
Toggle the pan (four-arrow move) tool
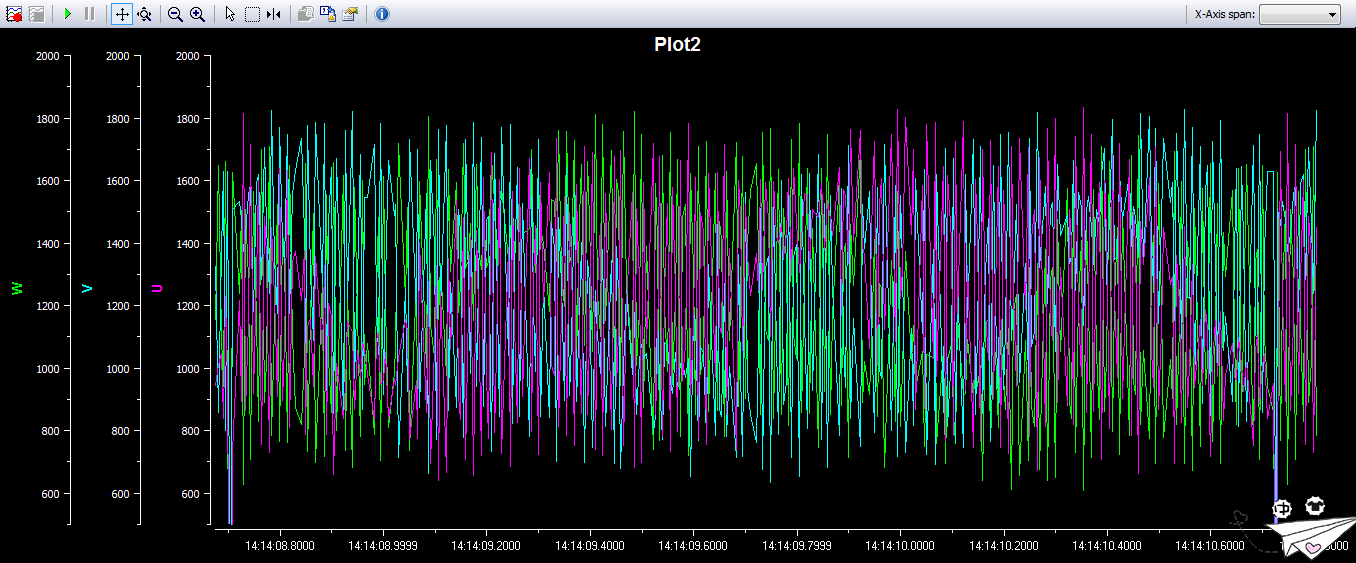pos(122,14)
